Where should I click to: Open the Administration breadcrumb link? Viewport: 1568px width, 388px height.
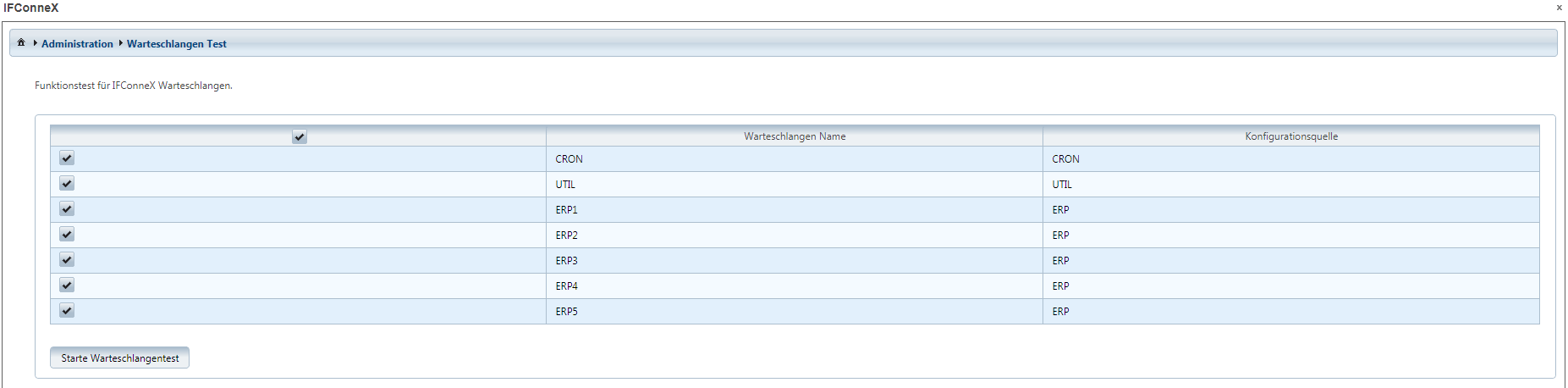coord(77,44)
